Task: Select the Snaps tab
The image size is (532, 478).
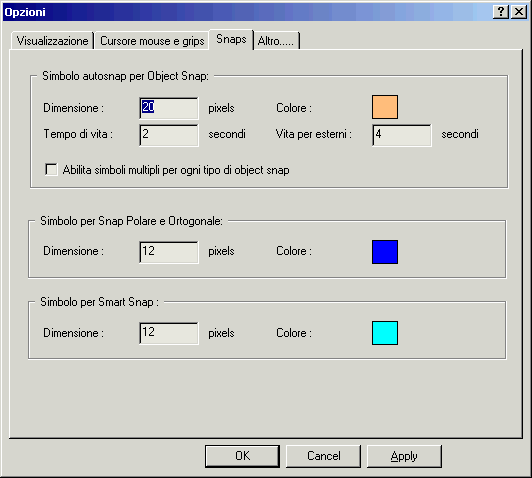Action: (231, 39)
